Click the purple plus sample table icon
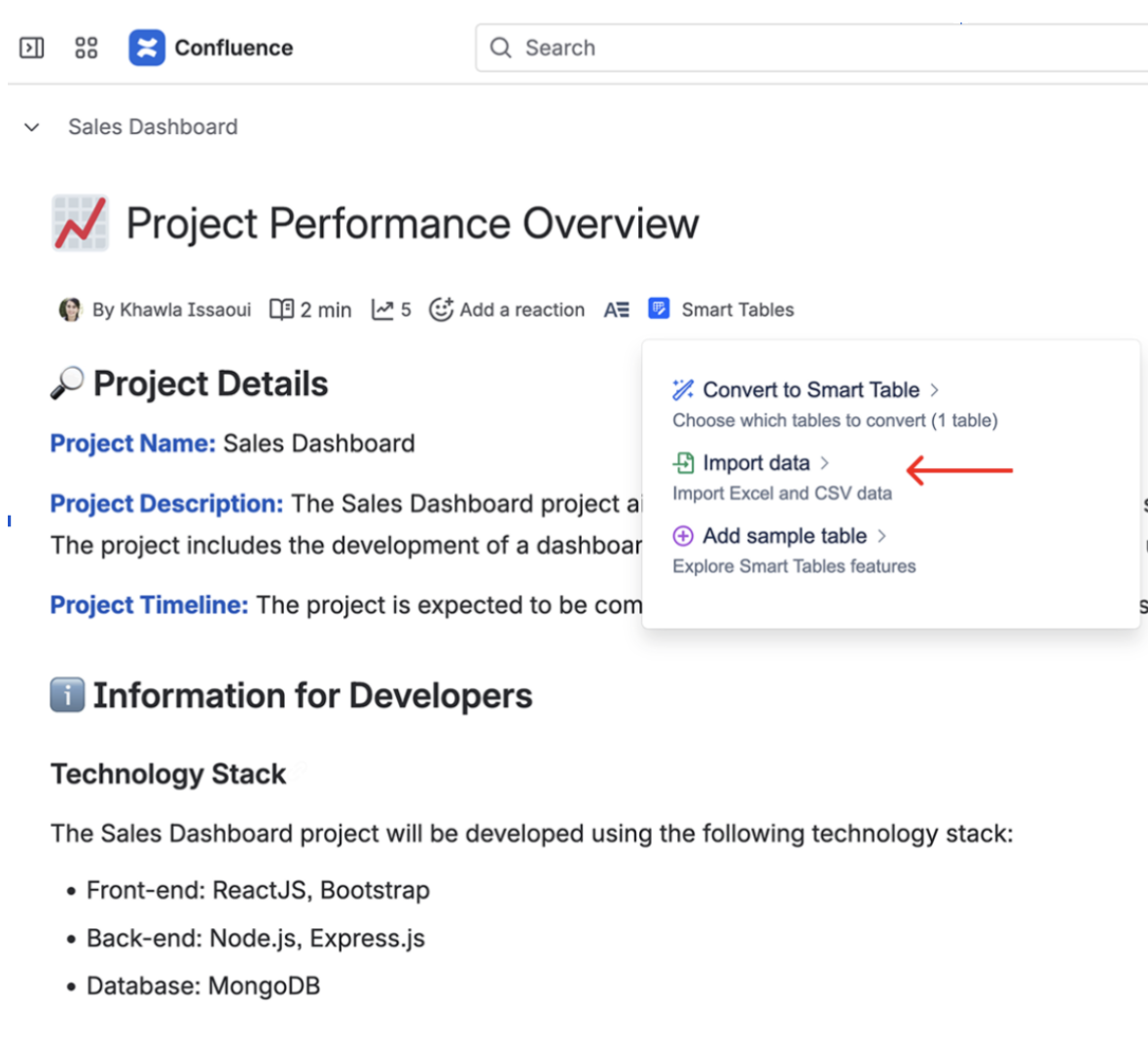Screen dimensions: 1148x1039 click(x=683, y=536)
